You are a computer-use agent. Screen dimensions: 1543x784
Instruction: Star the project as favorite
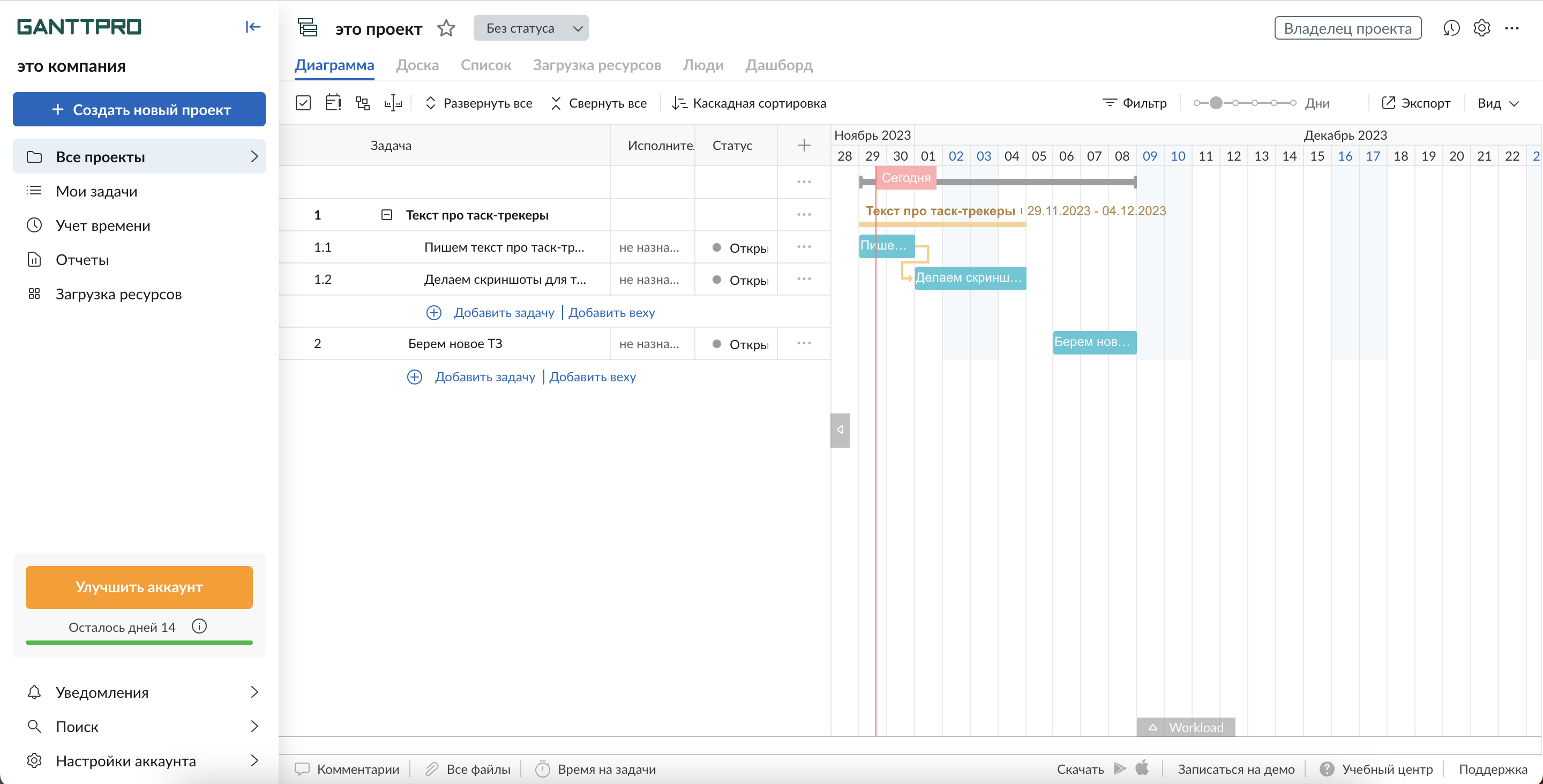446,28
